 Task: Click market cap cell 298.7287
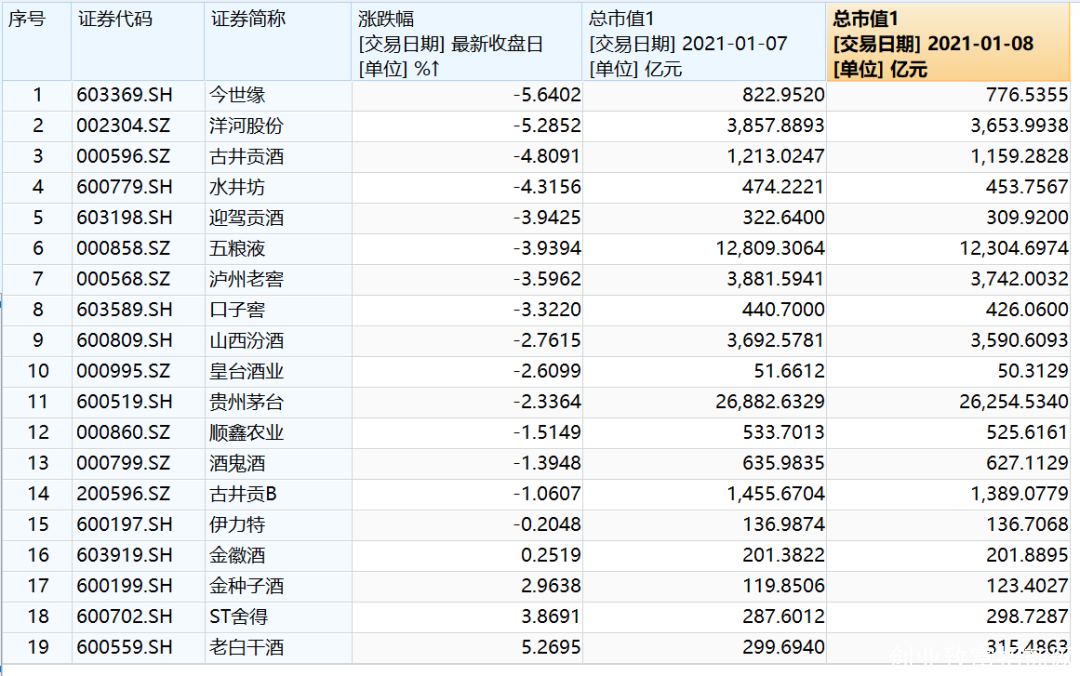[1027, 616]
